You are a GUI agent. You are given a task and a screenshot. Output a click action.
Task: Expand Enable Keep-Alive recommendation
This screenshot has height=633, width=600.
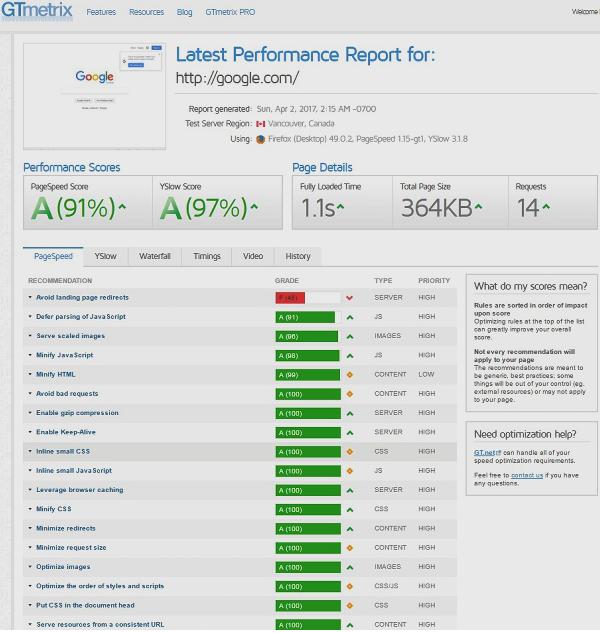[x=30, y=432]
